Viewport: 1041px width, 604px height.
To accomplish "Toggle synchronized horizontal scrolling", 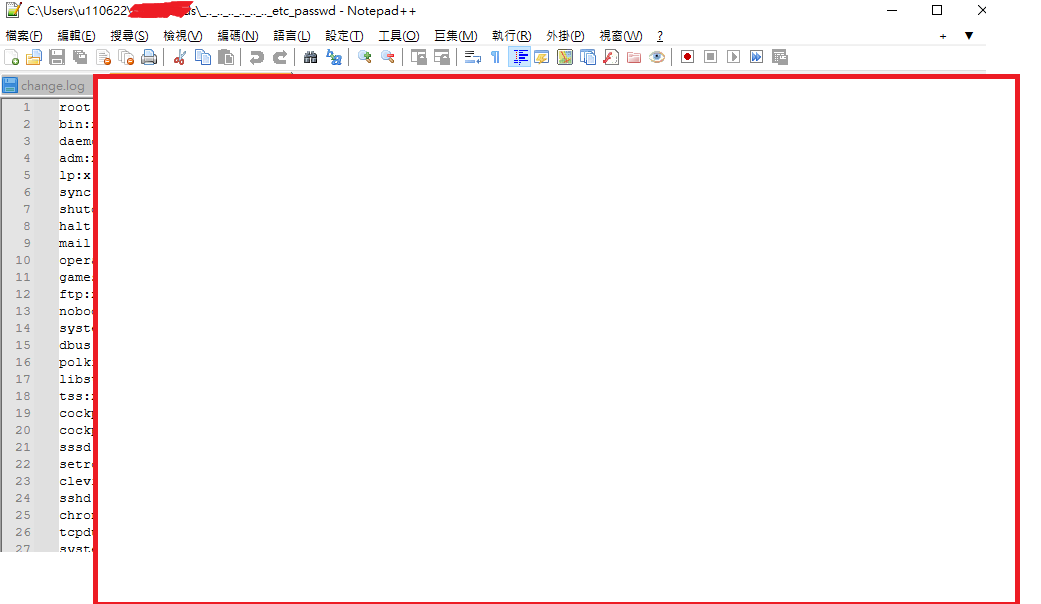I will tap(441, 57).
